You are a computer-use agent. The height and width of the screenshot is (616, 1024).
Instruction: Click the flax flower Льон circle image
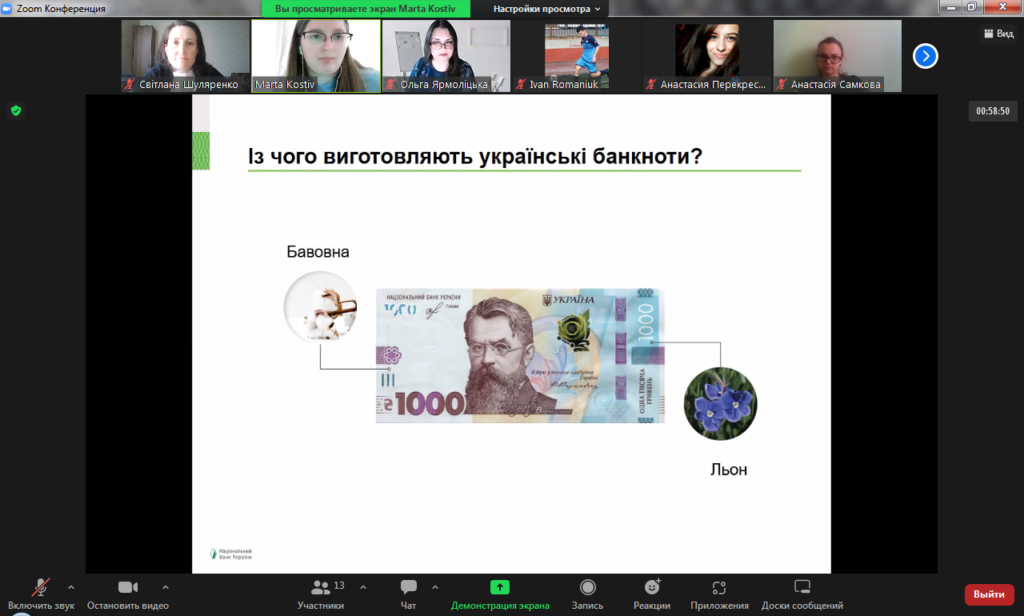[x=720, y=404]
